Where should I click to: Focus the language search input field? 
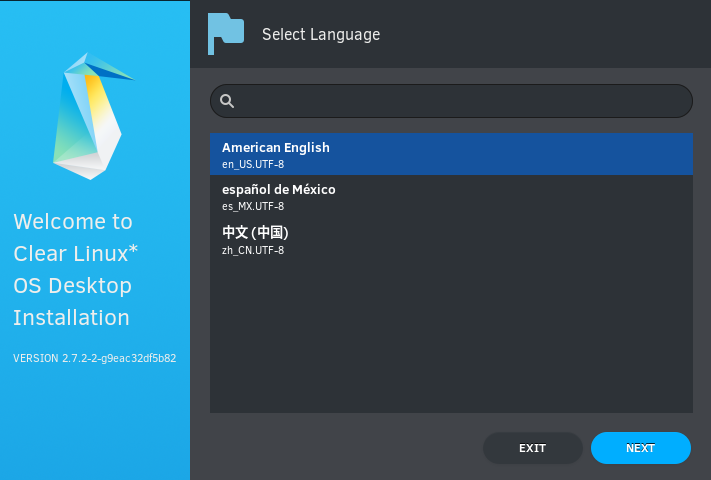[x=451, y=101]
